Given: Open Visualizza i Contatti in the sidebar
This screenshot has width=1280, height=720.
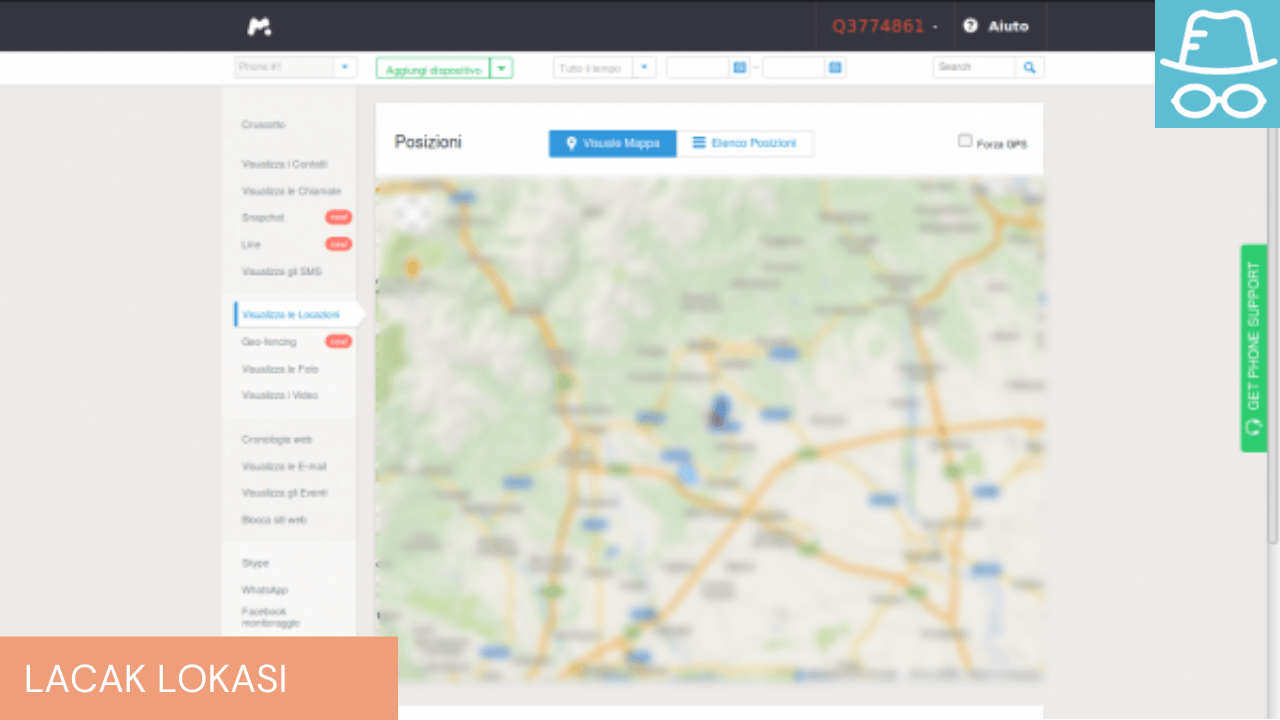Looking at the screenshot, I should click(x=284, y=164).
